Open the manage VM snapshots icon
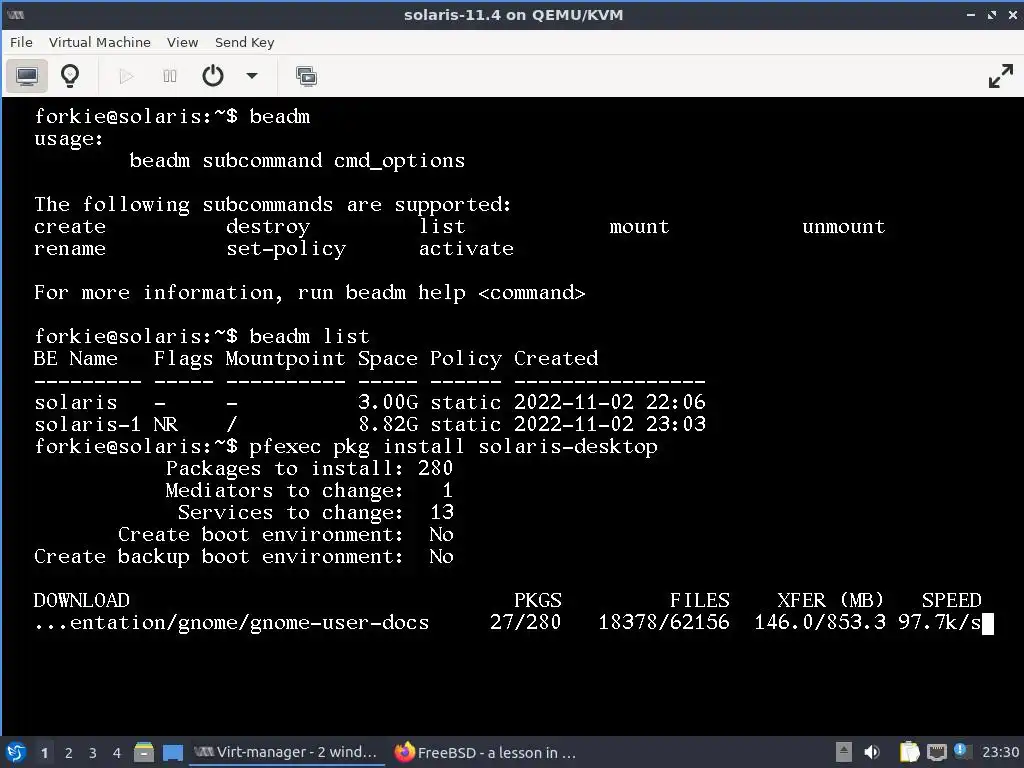 click(x=306, y=76)
